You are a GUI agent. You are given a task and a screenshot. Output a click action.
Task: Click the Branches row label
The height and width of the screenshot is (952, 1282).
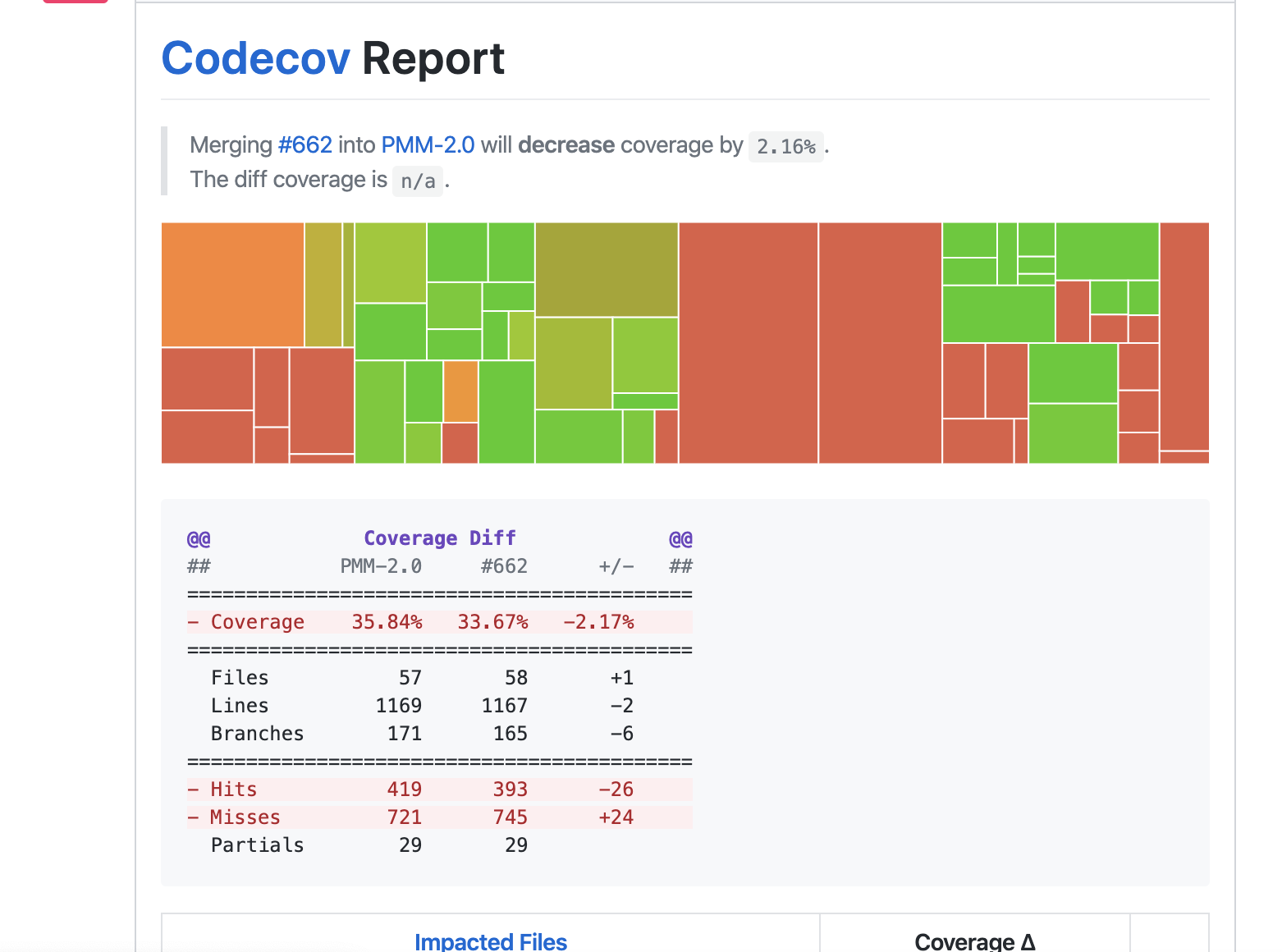(257, 734)
